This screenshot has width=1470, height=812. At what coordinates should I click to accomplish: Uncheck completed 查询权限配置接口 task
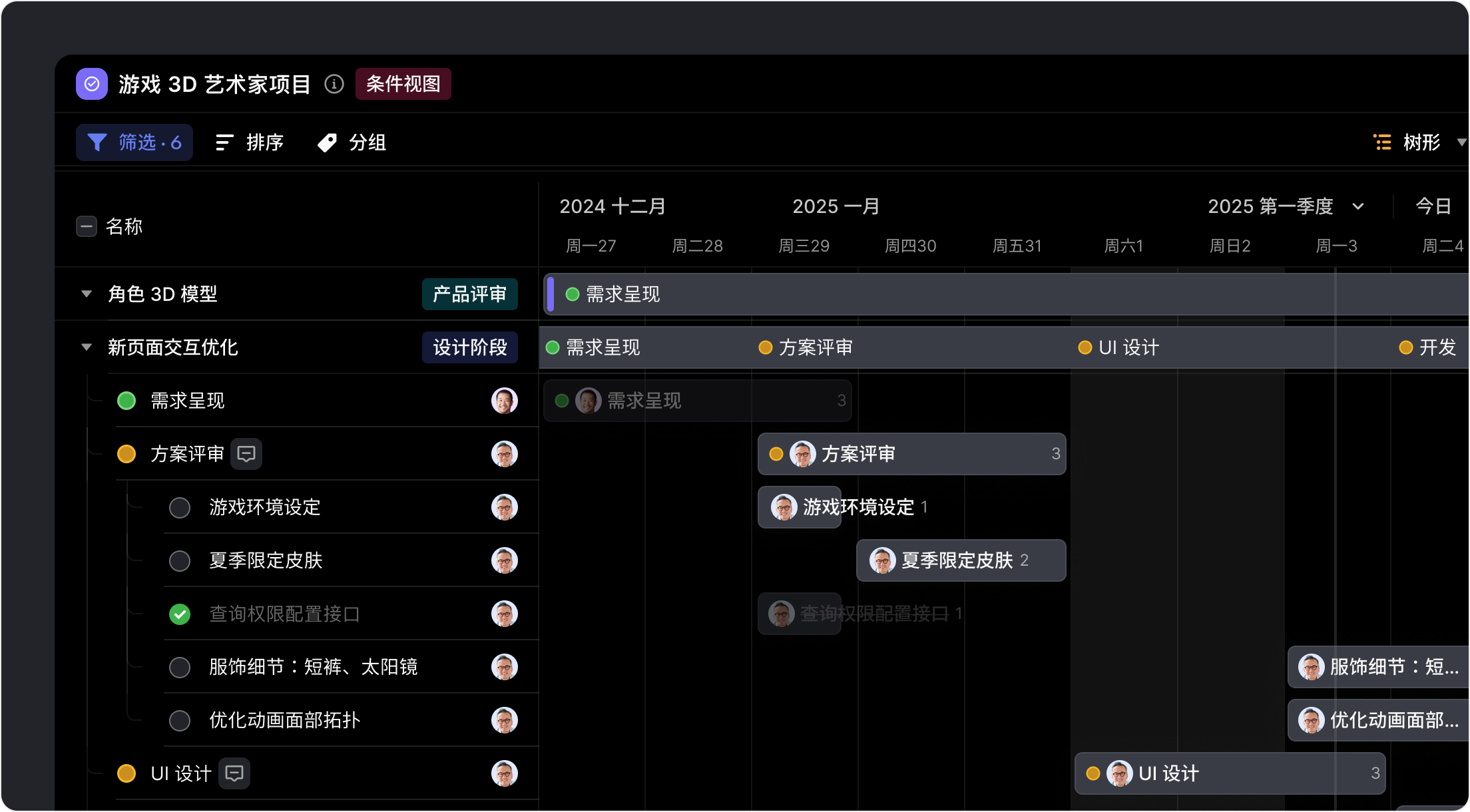pos(180,614)
